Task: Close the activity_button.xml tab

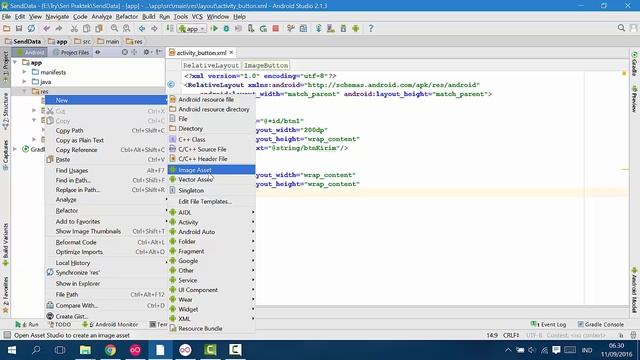Action: pyautogui.click(x=231, y=53)
